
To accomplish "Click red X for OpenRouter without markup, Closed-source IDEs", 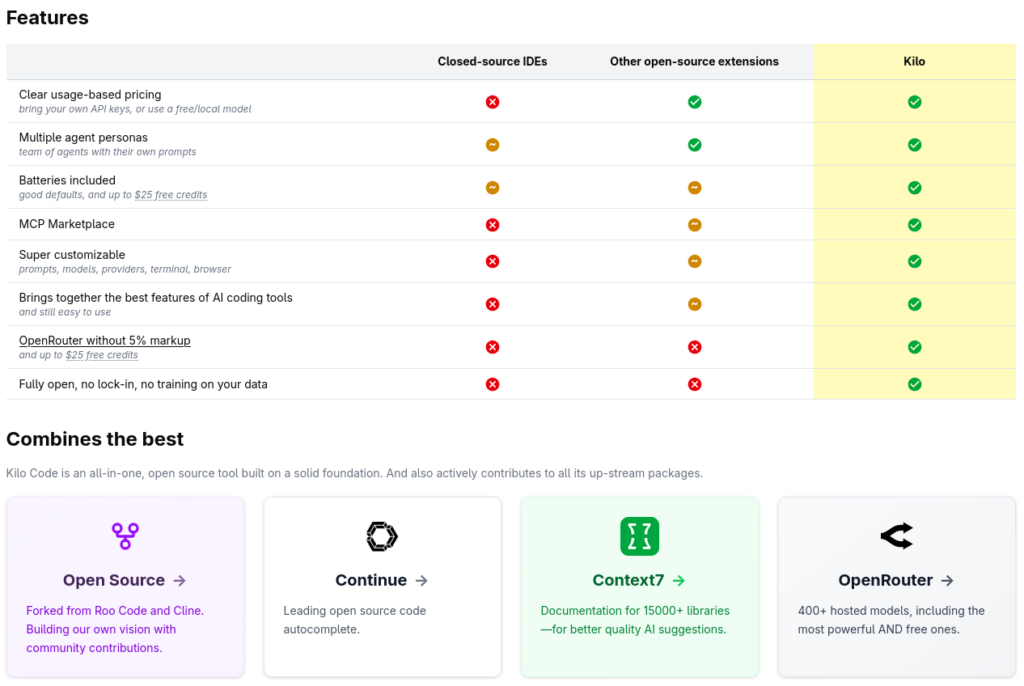I will pos(492,347).
